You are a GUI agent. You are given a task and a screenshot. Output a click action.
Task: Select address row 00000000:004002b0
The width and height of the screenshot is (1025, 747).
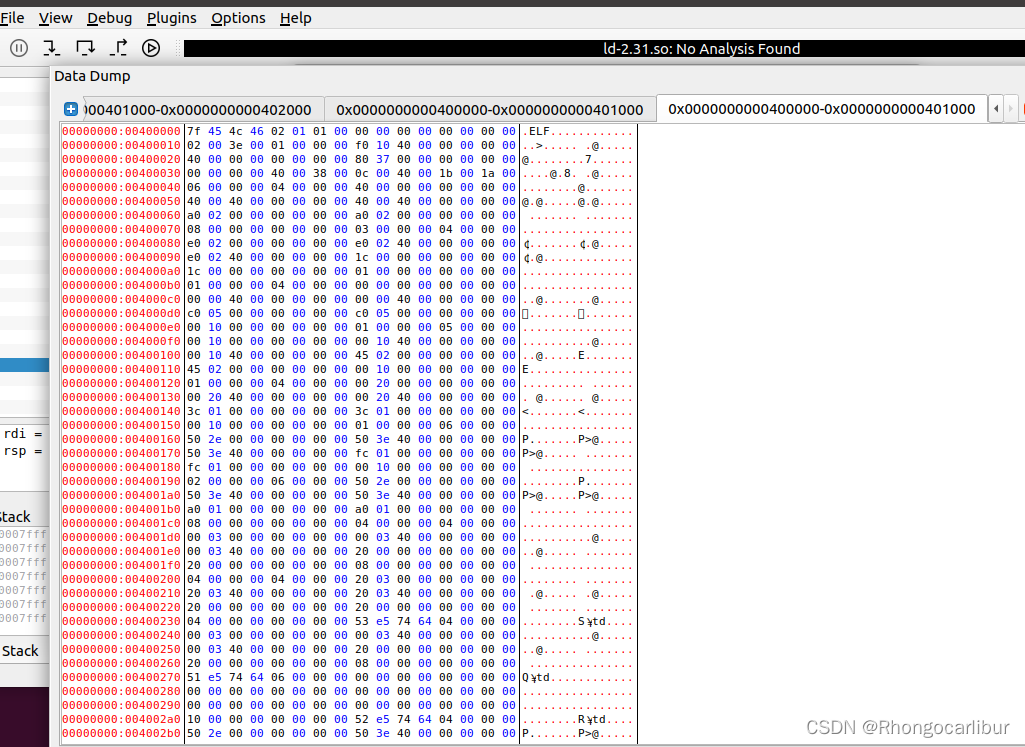tap(122, 733)
